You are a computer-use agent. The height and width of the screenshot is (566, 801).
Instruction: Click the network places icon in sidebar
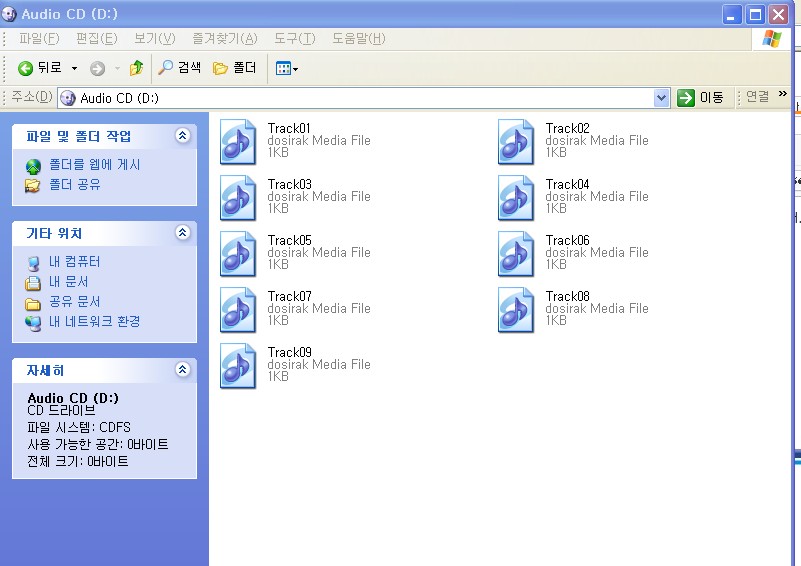pyautogui.click(x=33, y=323)
